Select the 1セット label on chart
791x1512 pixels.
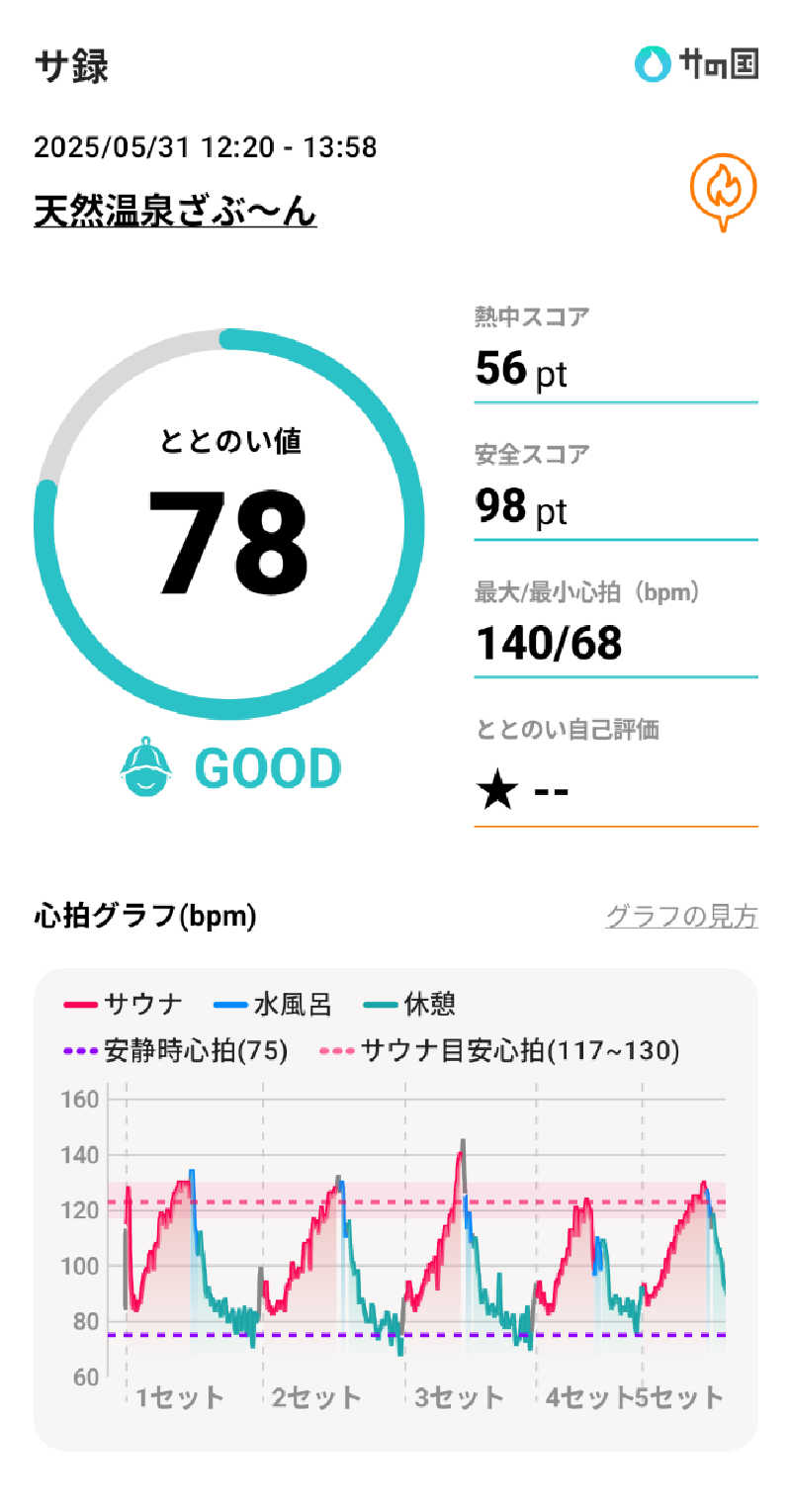(180, 1397)
